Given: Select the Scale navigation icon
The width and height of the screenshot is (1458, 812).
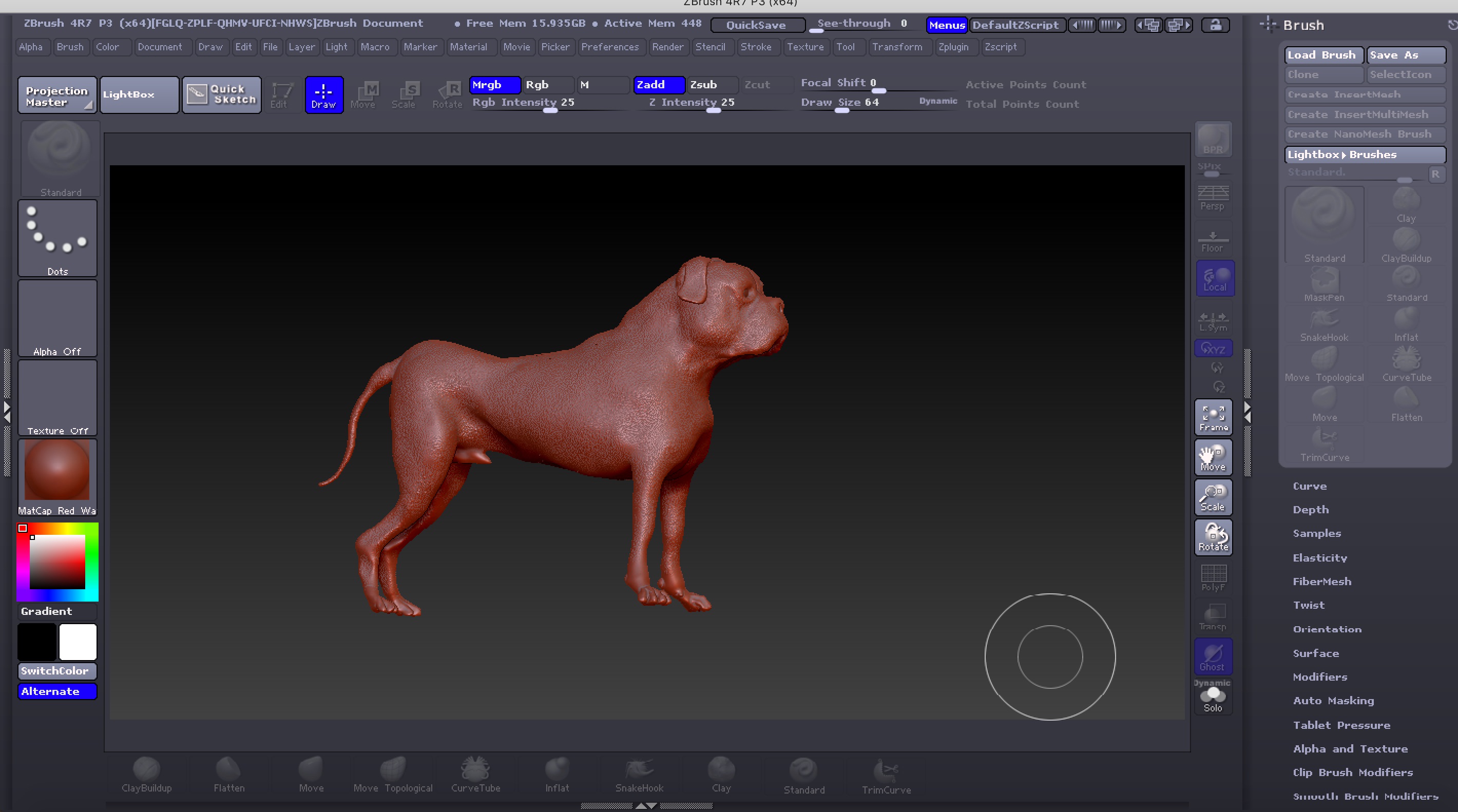Looking at the screenshot, I should [1213, 497].
